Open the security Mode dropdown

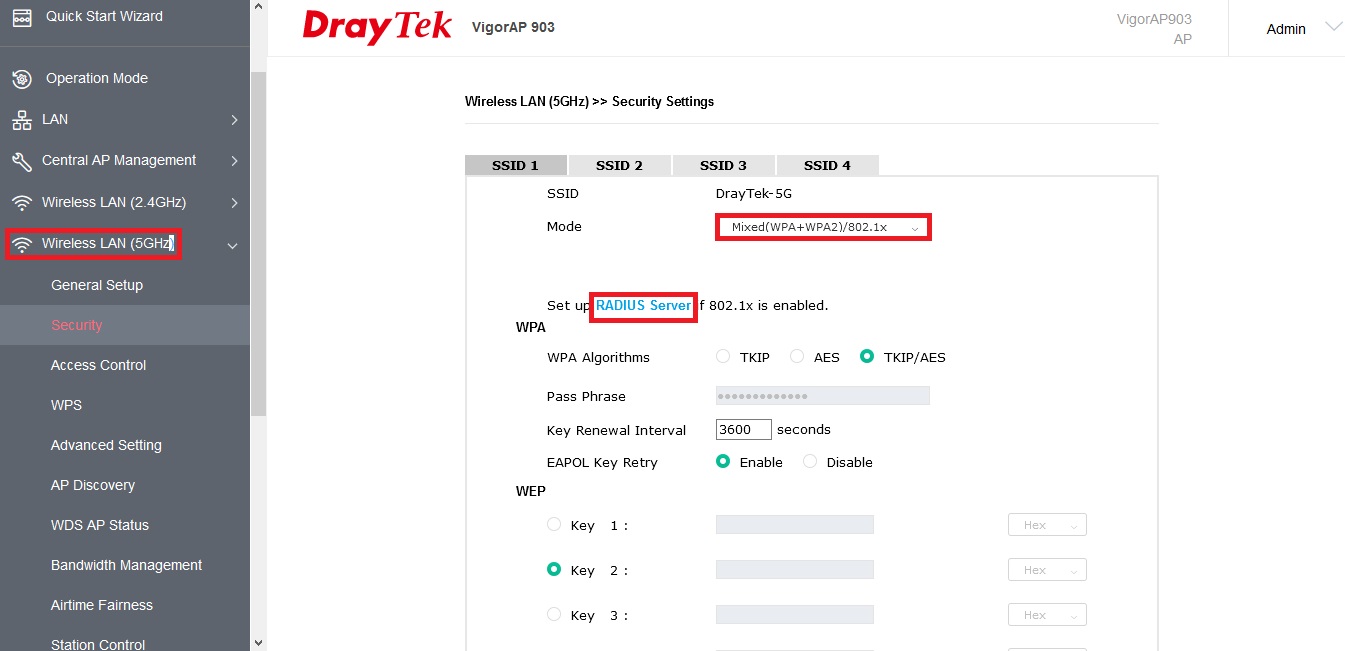pos(823,227)
